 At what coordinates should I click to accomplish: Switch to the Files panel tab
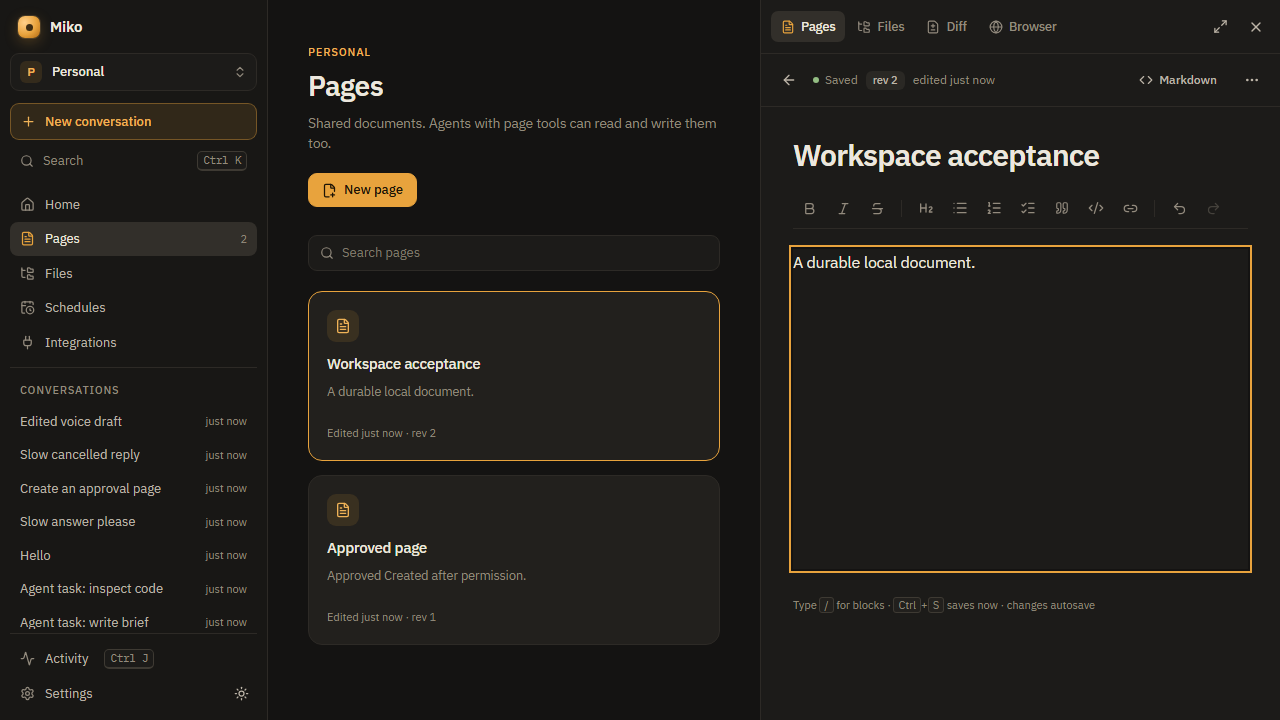[x=881, y=27]
